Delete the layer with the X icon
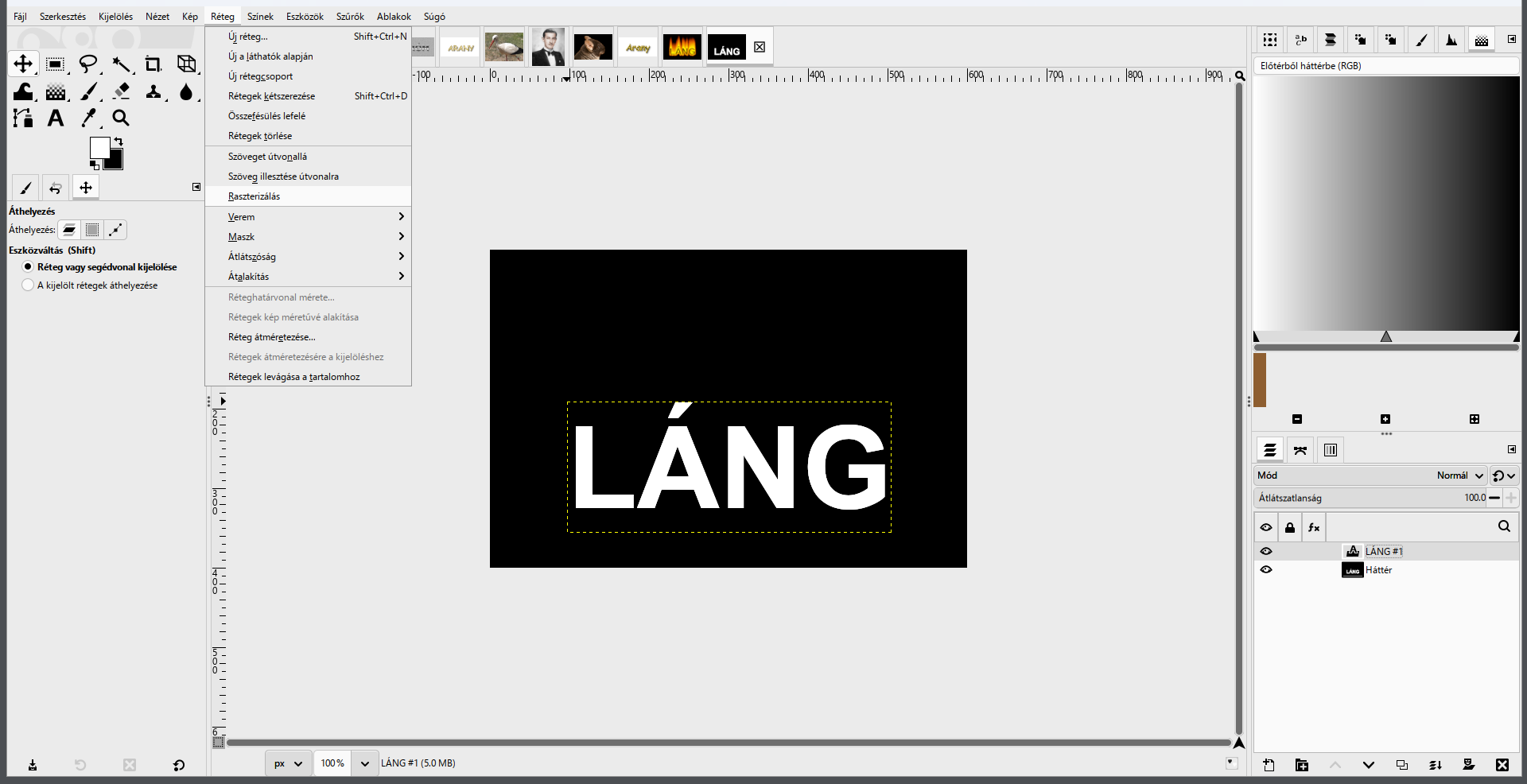Viewport: 1527px width, 784px height. click(1502, 765)
